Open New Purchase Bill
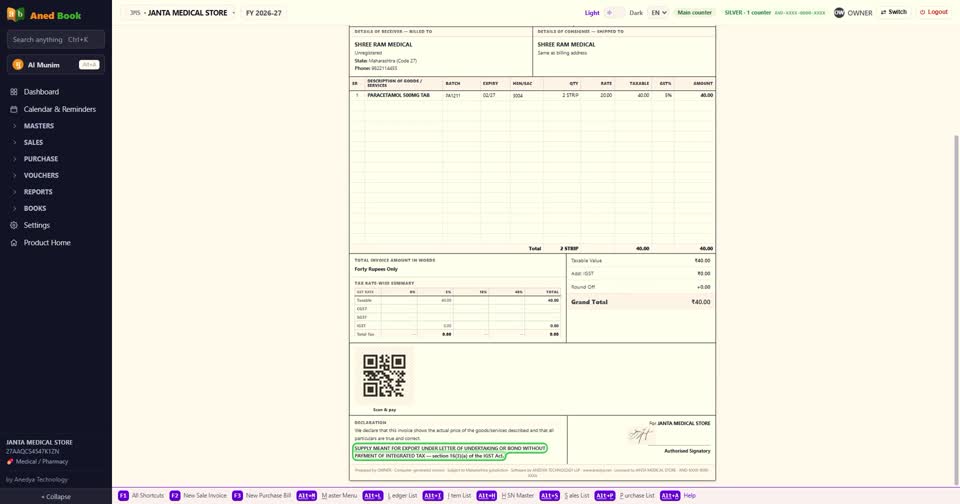 268,495
